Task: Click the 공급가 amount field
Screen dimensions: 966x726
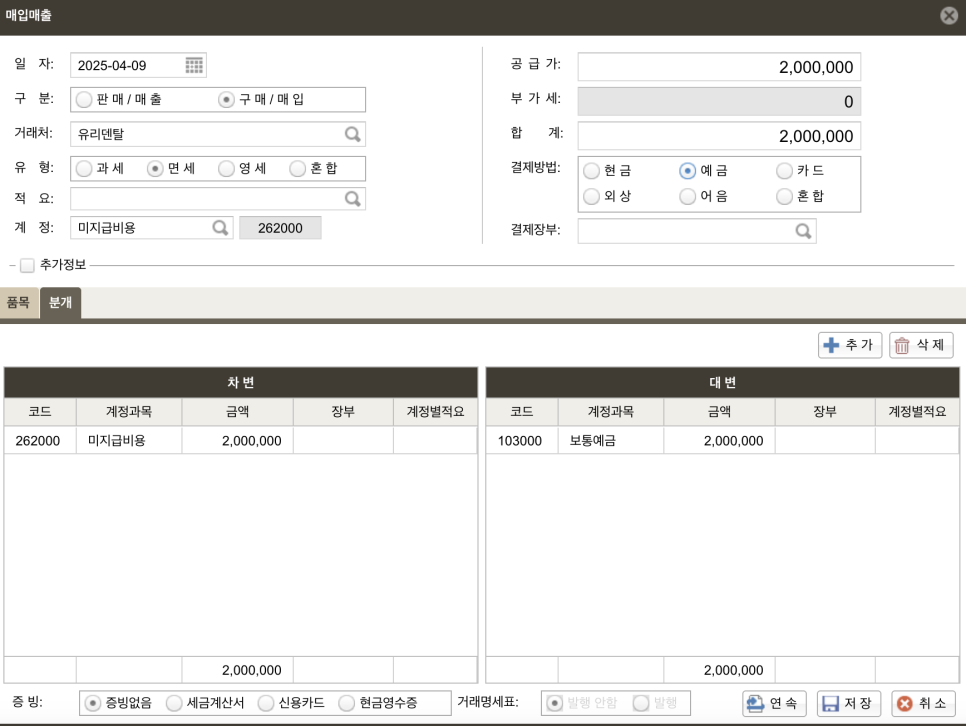Action: [x=719, y=67]
